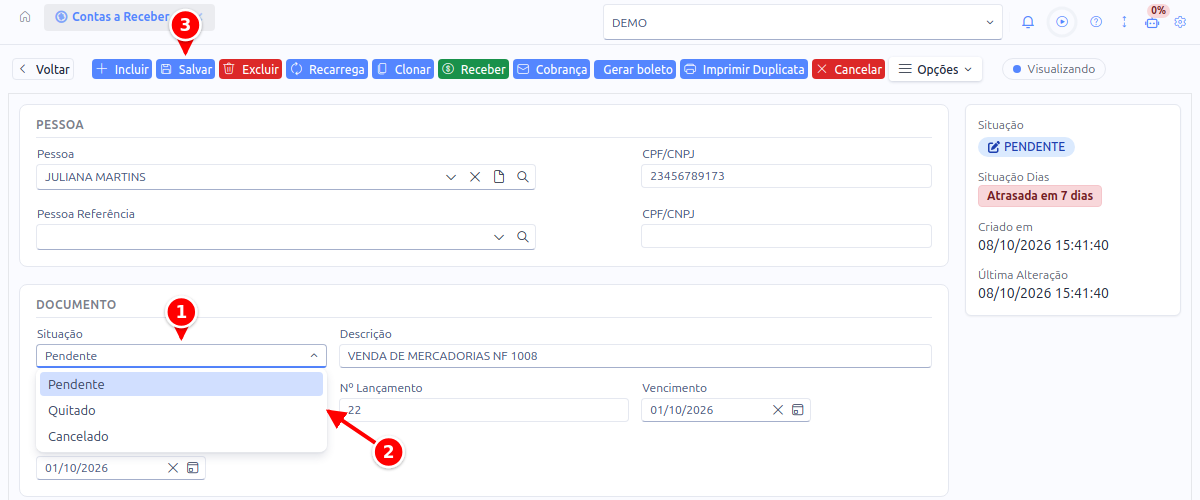Click Gerar boleto
Viewport: 1200px width, 500px height.
[635, 70]
